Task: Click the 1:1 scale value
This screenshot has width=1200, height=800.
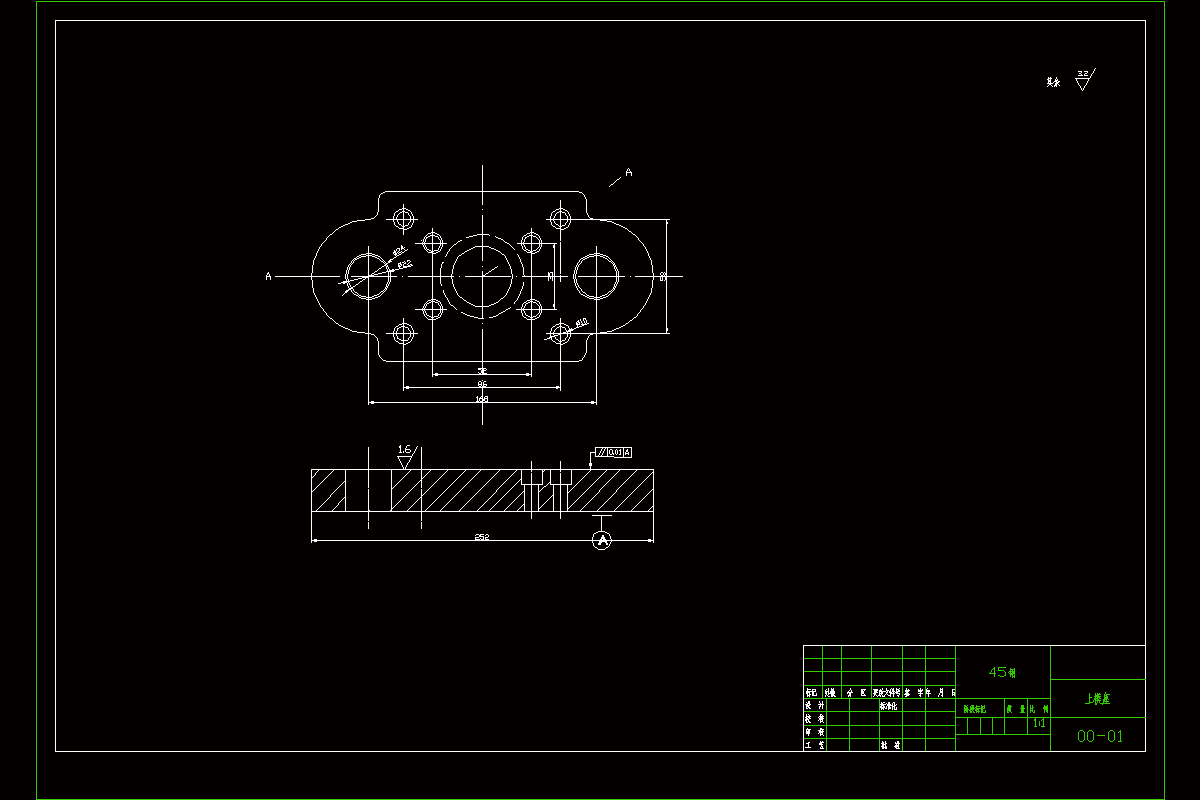Action: [1039, 722]
